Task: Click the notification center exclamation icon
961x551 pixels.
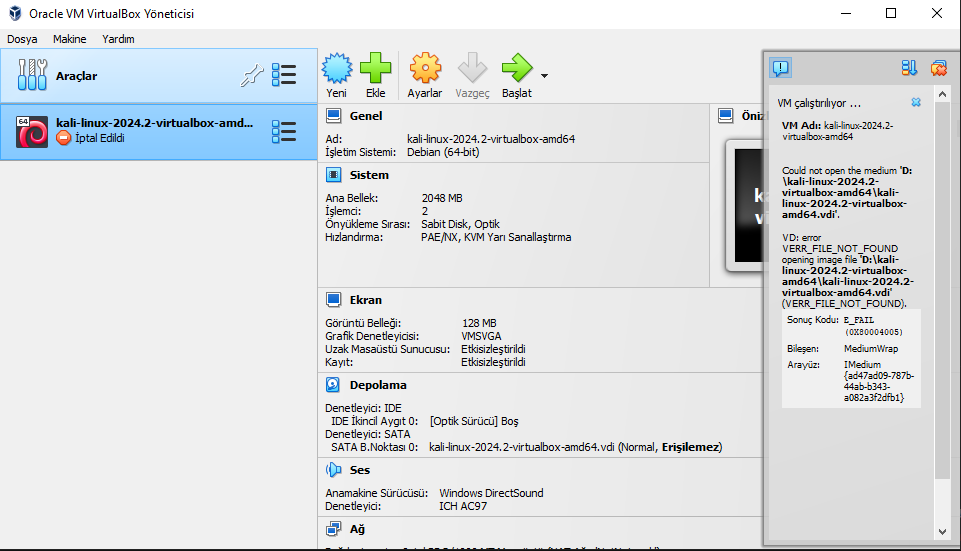Action: pos(781,68)
